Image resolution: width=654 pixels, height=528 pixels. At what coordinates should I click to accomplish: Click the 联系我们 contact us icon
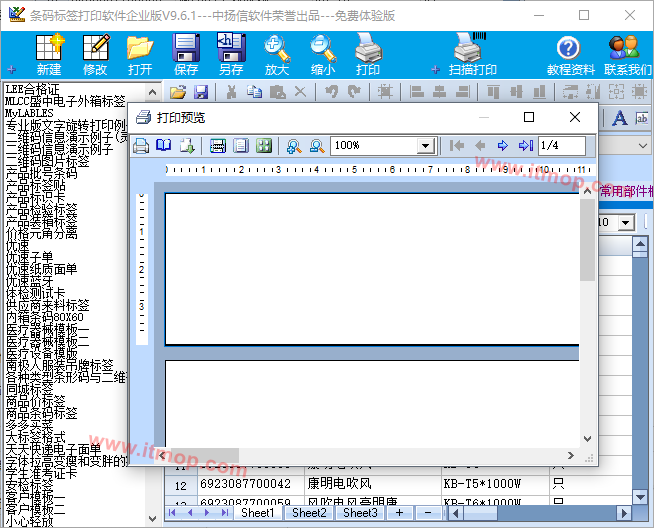click(626, 54)
